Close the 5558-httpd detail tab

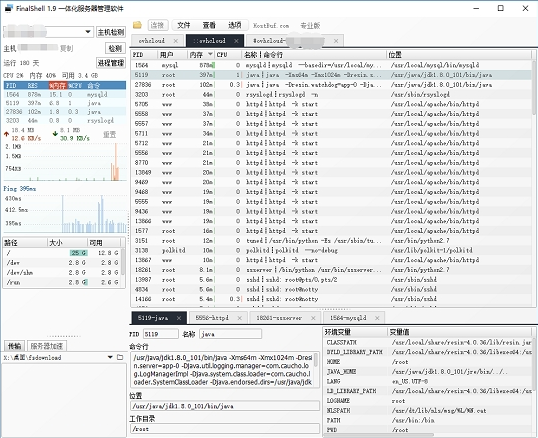pos(239,318)
